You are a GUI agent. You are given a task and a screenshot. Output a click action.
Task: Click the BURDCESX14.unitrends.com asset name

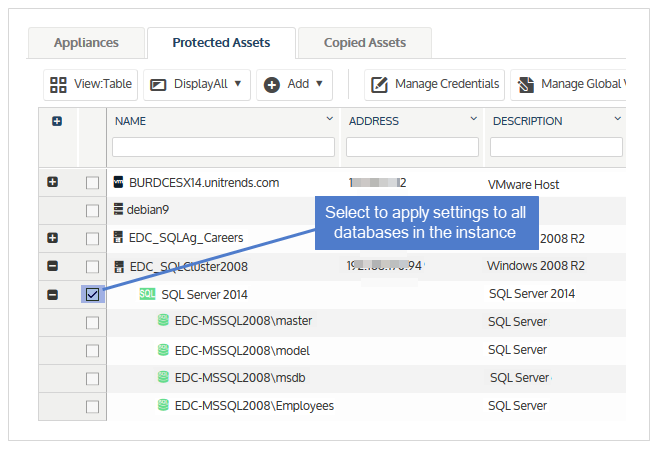(x=204, y=183)
